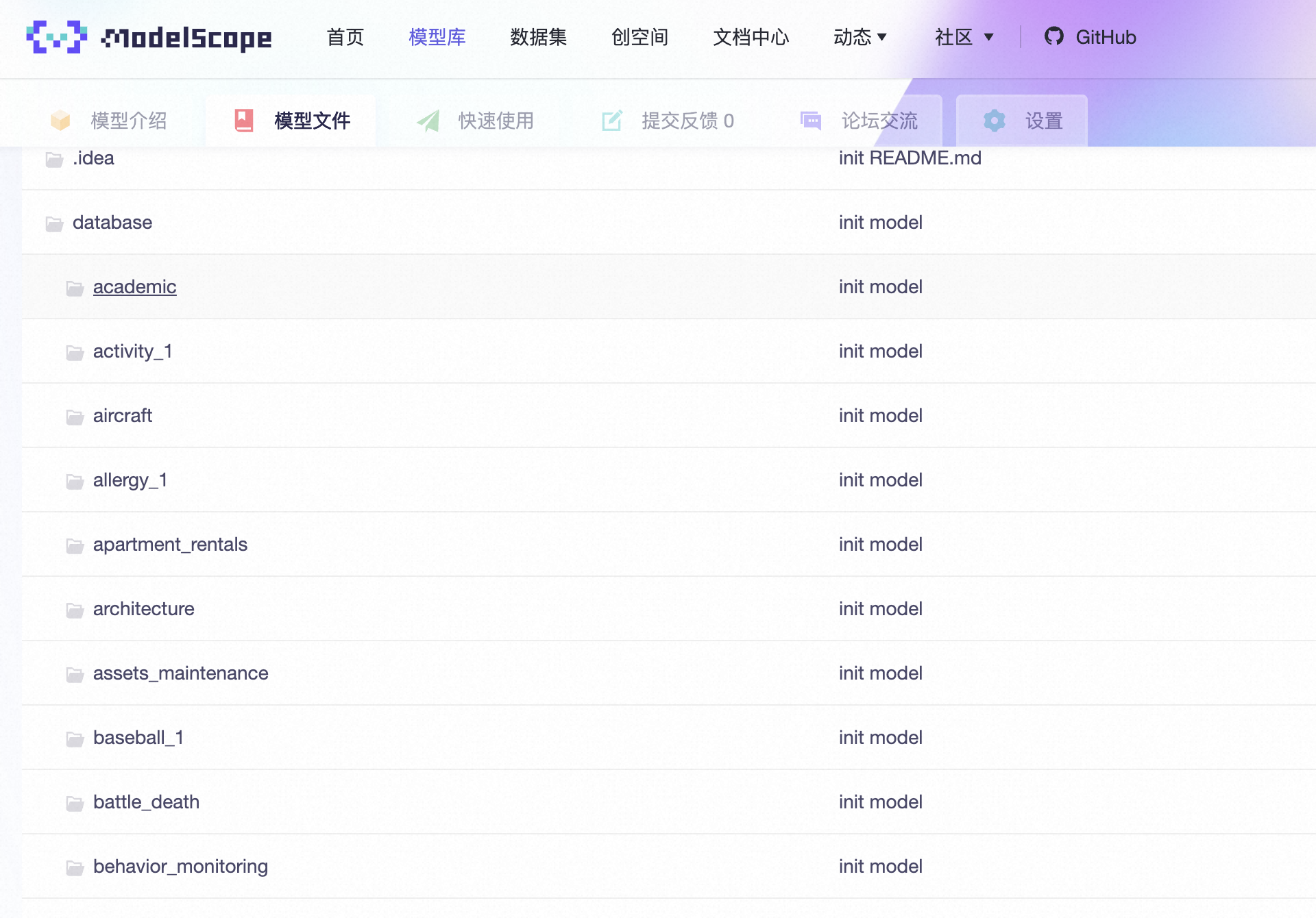The image size is (1316, 918).
Task: Click 'init model' in the aircraft row
Action: tap(881, 416)
